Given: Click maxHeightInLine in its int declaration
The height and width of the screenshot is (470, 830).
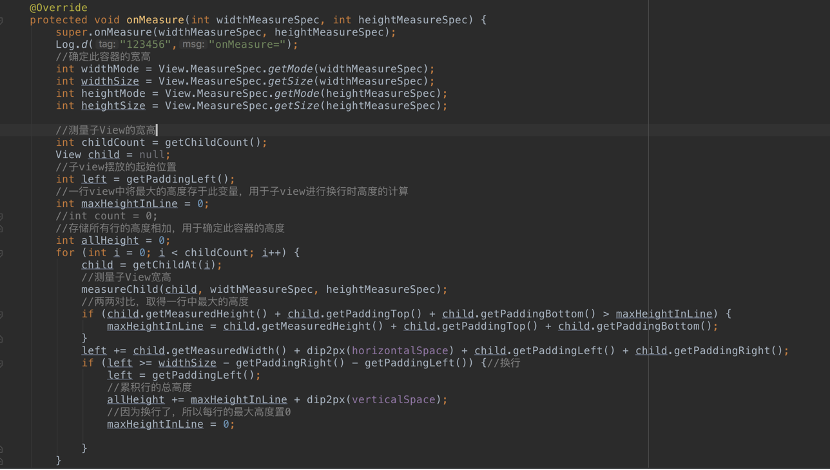Looking at the screenshot, I should click(129, 203).
